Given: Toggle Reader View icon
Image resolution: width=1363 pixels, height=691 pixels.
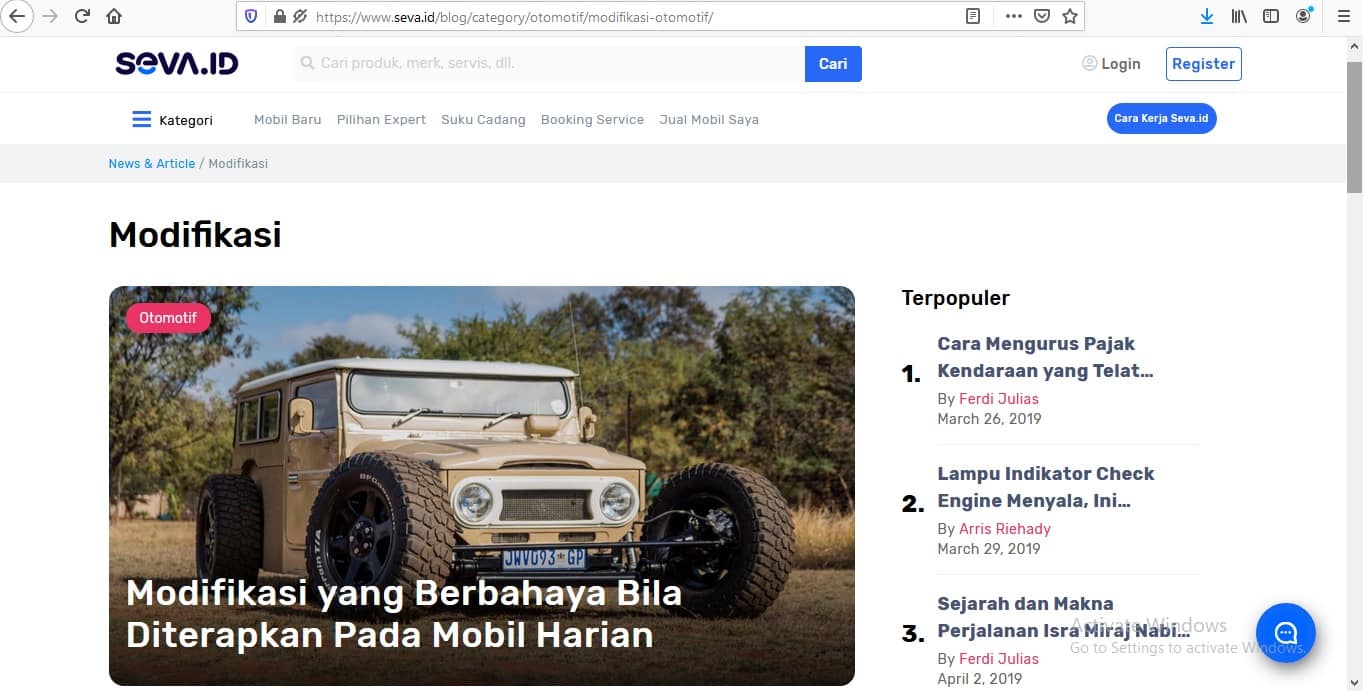Looking at the screenshot, I should pos(973,16).
